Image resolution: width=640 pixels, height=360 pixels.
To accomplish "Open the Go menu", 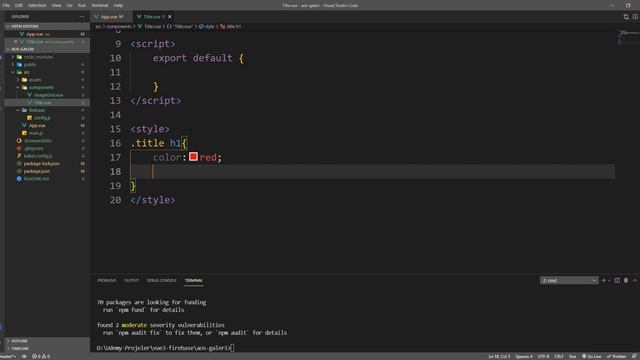I will coord(69,5).
